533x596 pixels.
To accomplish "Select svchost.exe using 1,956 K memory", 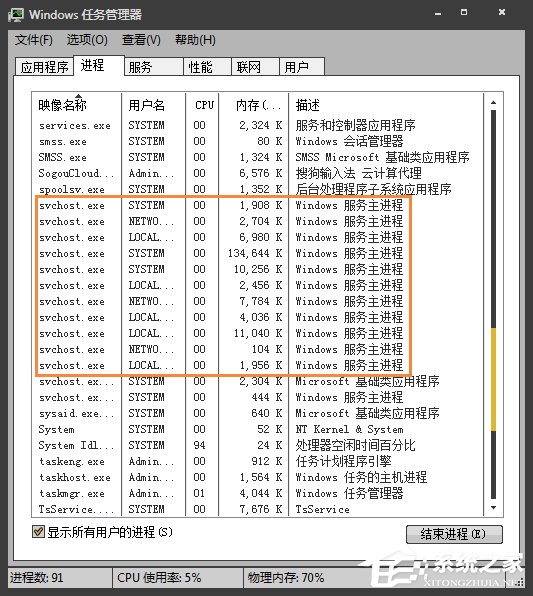I will click(258, 365).
